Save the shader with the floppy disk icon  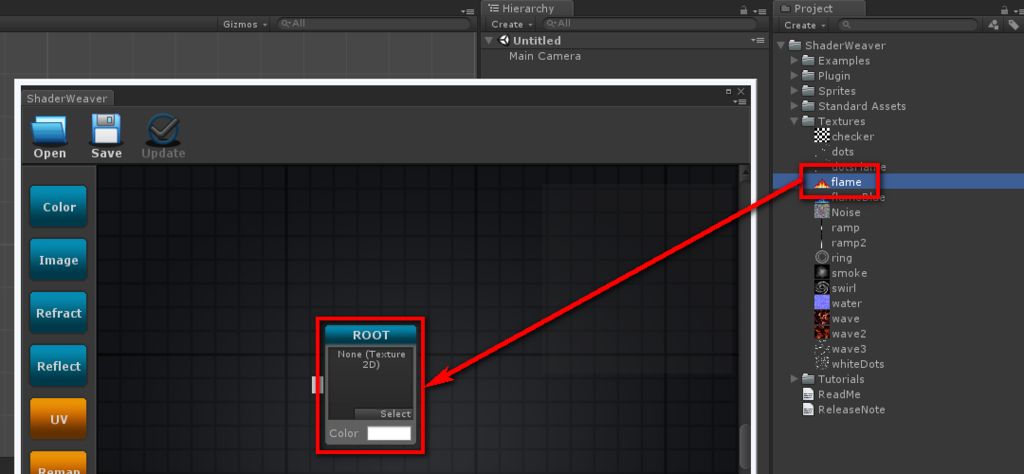[x=106, y=129]
